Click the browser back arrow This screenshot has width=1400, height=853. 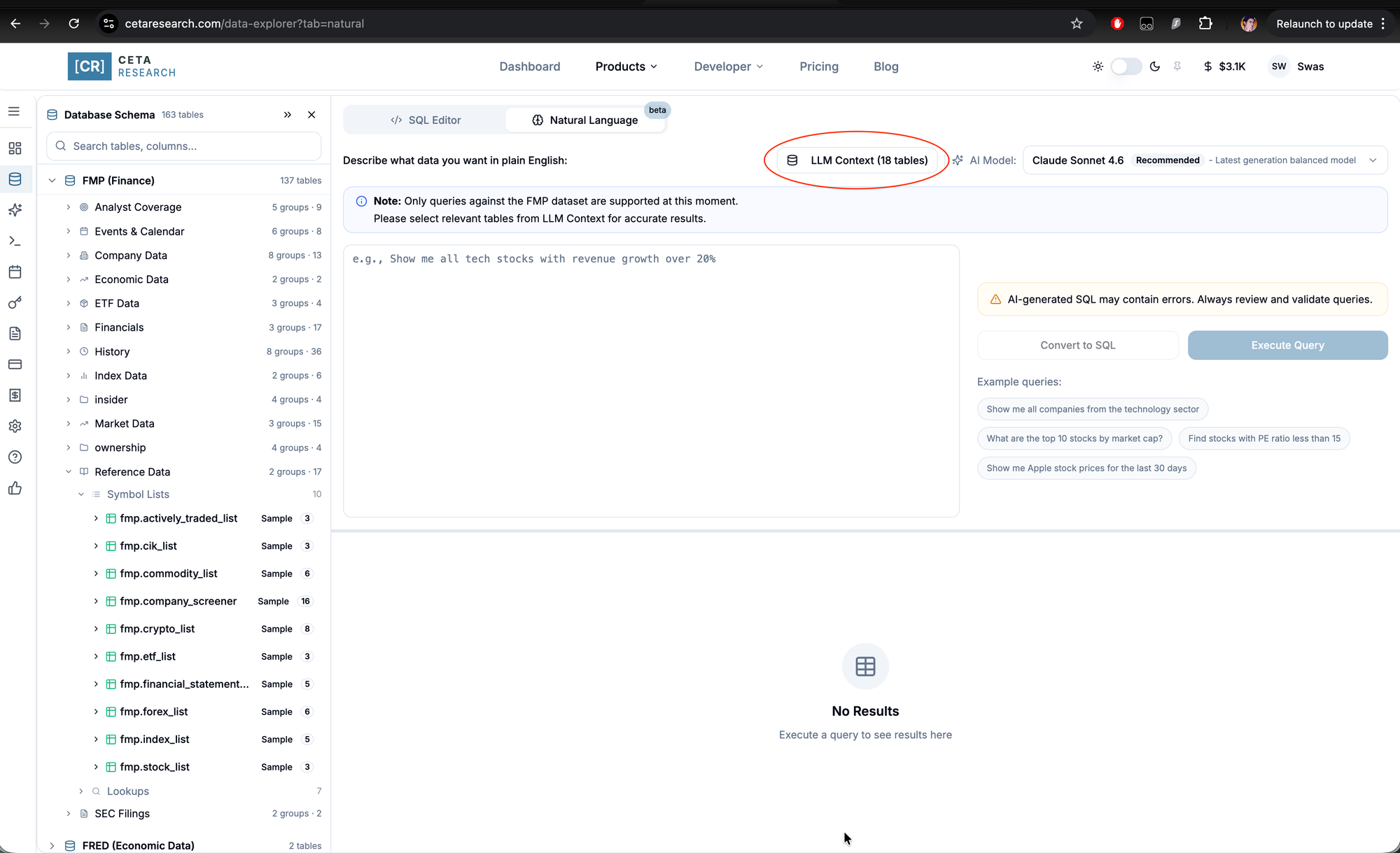pyautogui.click(x=15, y=24)
